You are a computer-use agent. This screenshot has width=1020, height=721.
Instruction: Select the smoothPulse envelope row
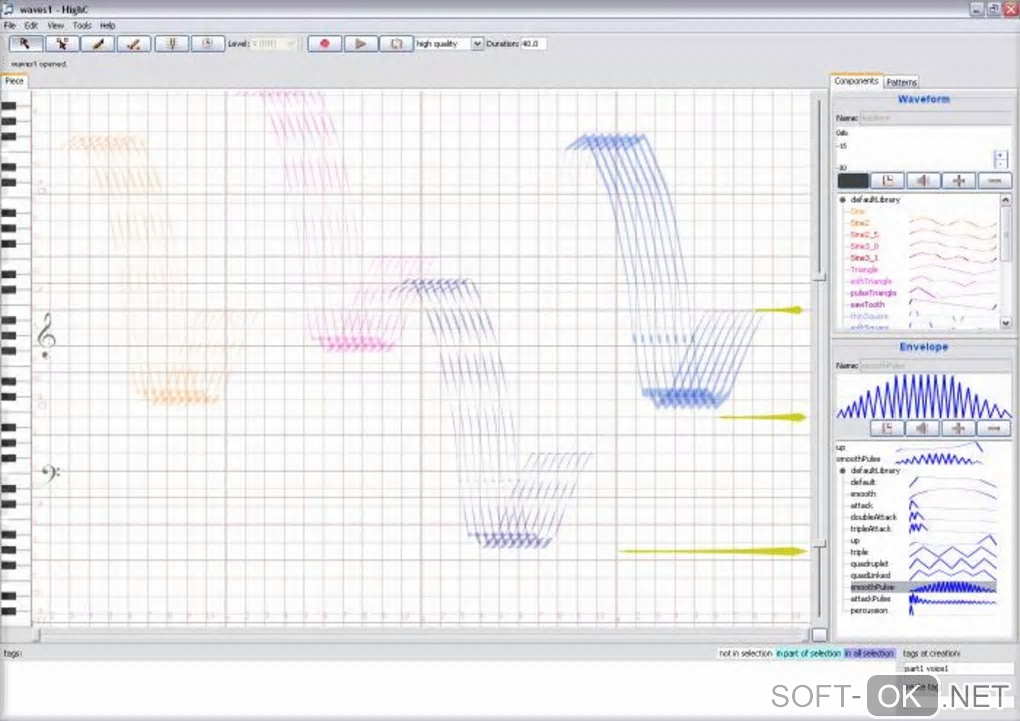point(922,587)
